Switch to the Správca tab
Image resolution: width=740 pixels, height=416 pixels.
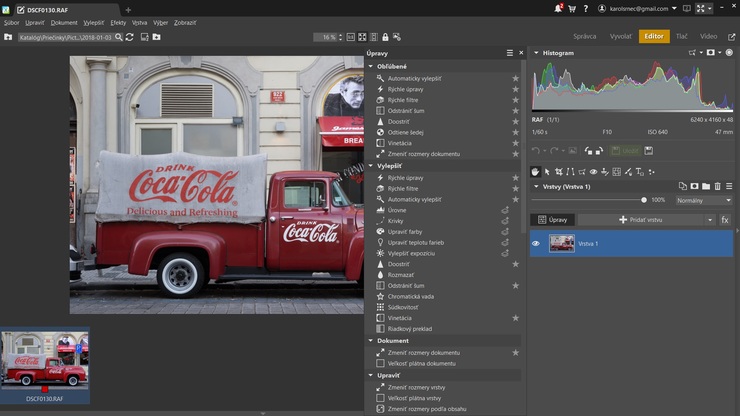(584, 36)
